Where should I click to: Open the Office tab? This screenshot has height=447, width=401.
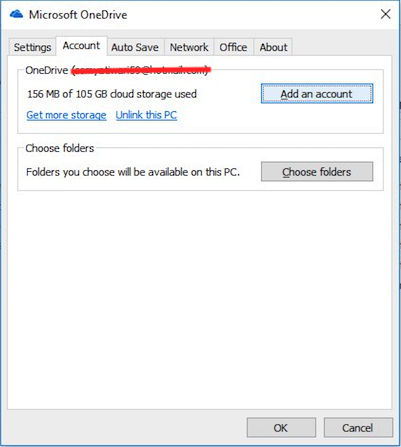coord(233,47)
